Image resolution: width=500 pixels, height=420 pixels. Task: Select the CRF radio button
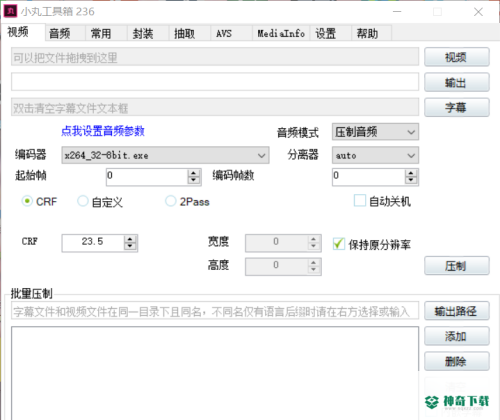click(27, 201)
